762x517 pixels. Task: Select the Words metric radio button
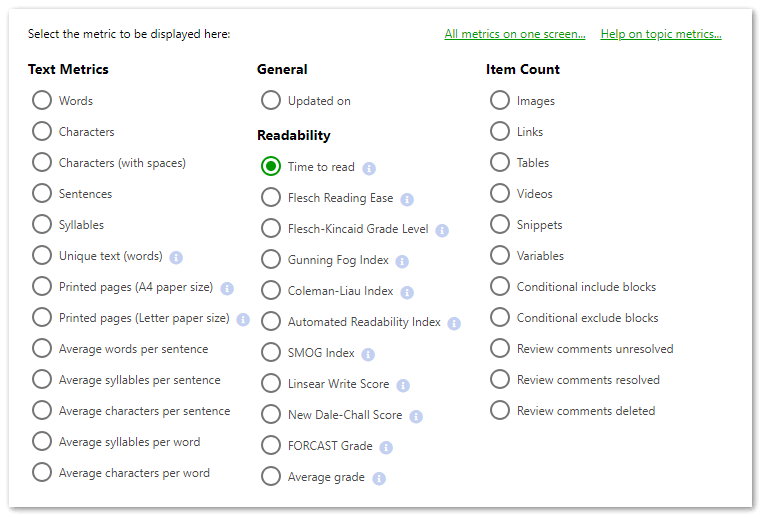pos(42,100)
